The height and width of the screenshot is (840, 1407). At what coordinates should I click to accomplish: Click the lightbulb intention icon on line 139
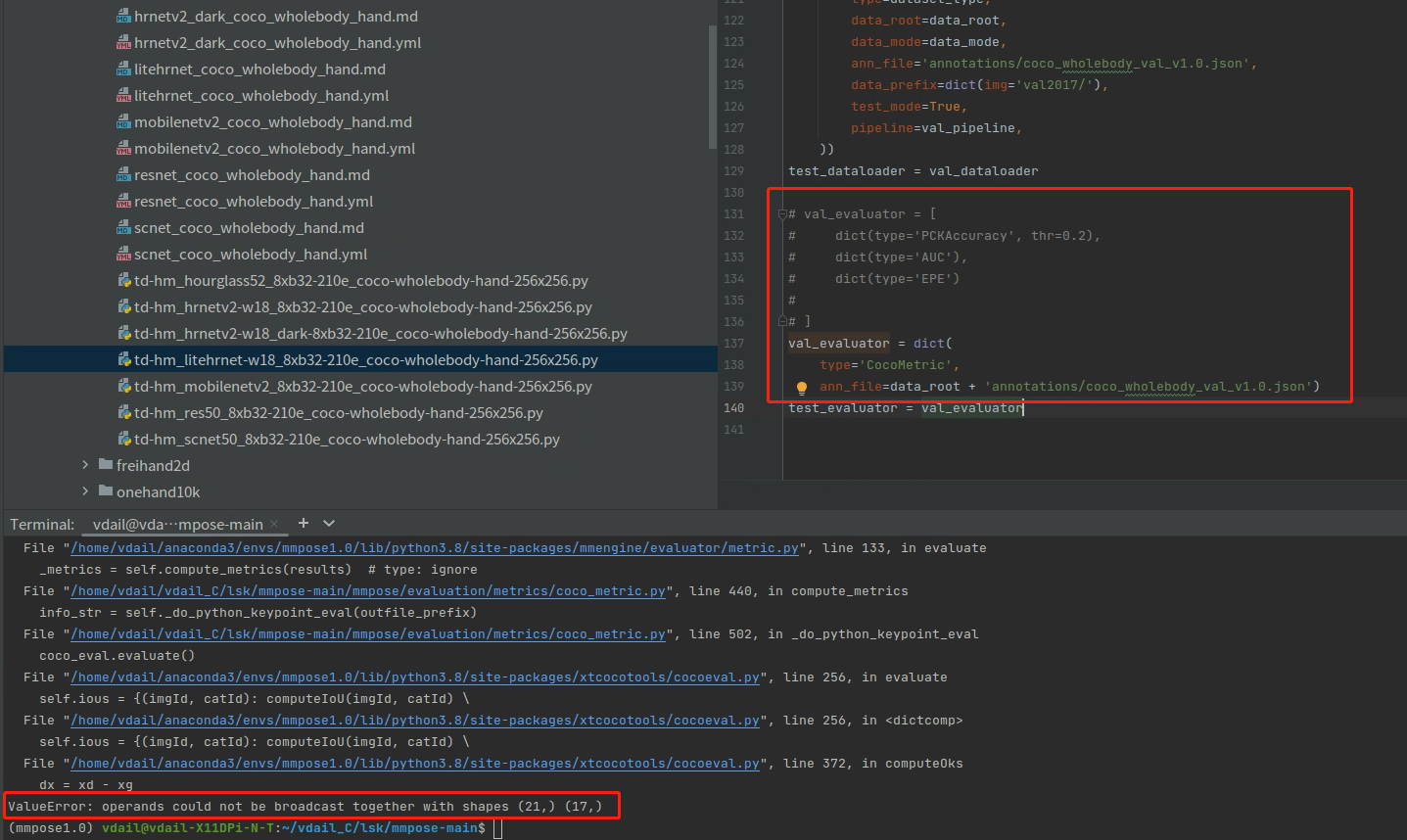[802, 387]
